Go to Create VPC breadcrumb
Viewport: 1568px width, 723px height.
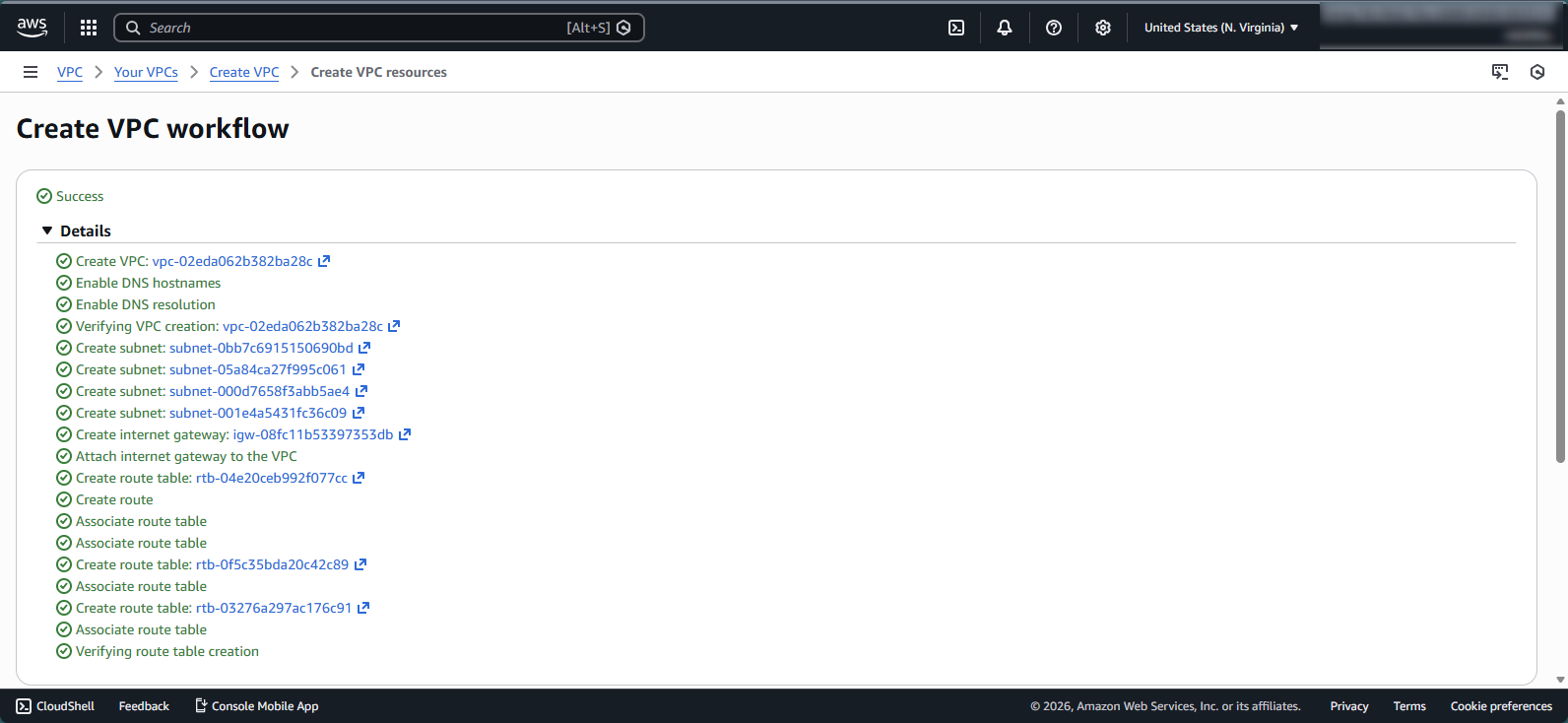tap(244, 72)
